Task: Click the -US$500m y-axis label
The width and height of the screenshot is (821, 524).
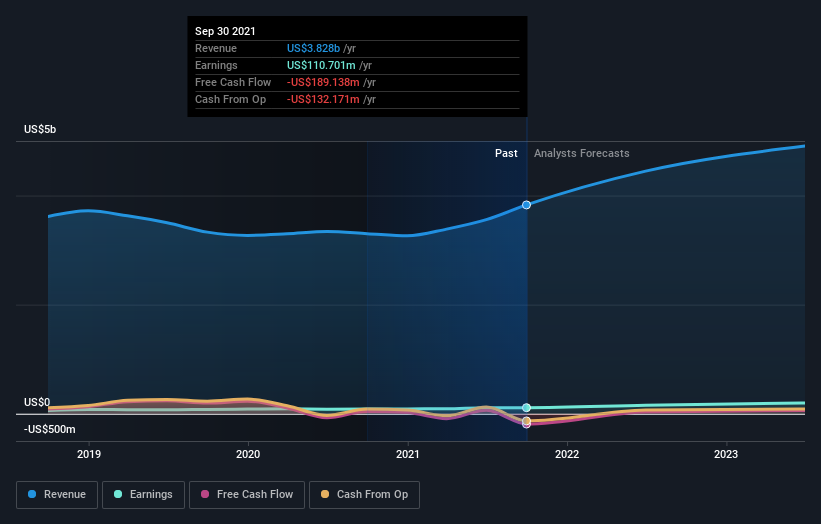Action: coord(50,429)
